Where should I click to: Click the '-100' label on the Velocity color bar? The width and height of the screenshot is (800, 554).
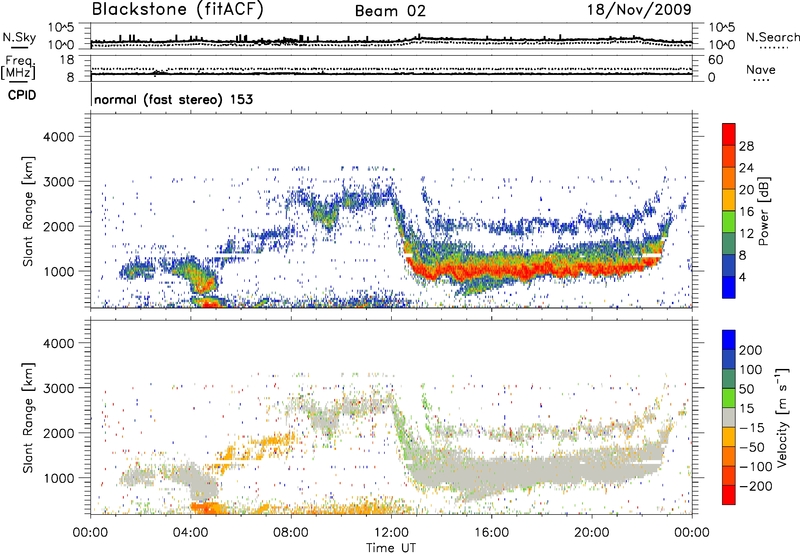click(755, 467)
